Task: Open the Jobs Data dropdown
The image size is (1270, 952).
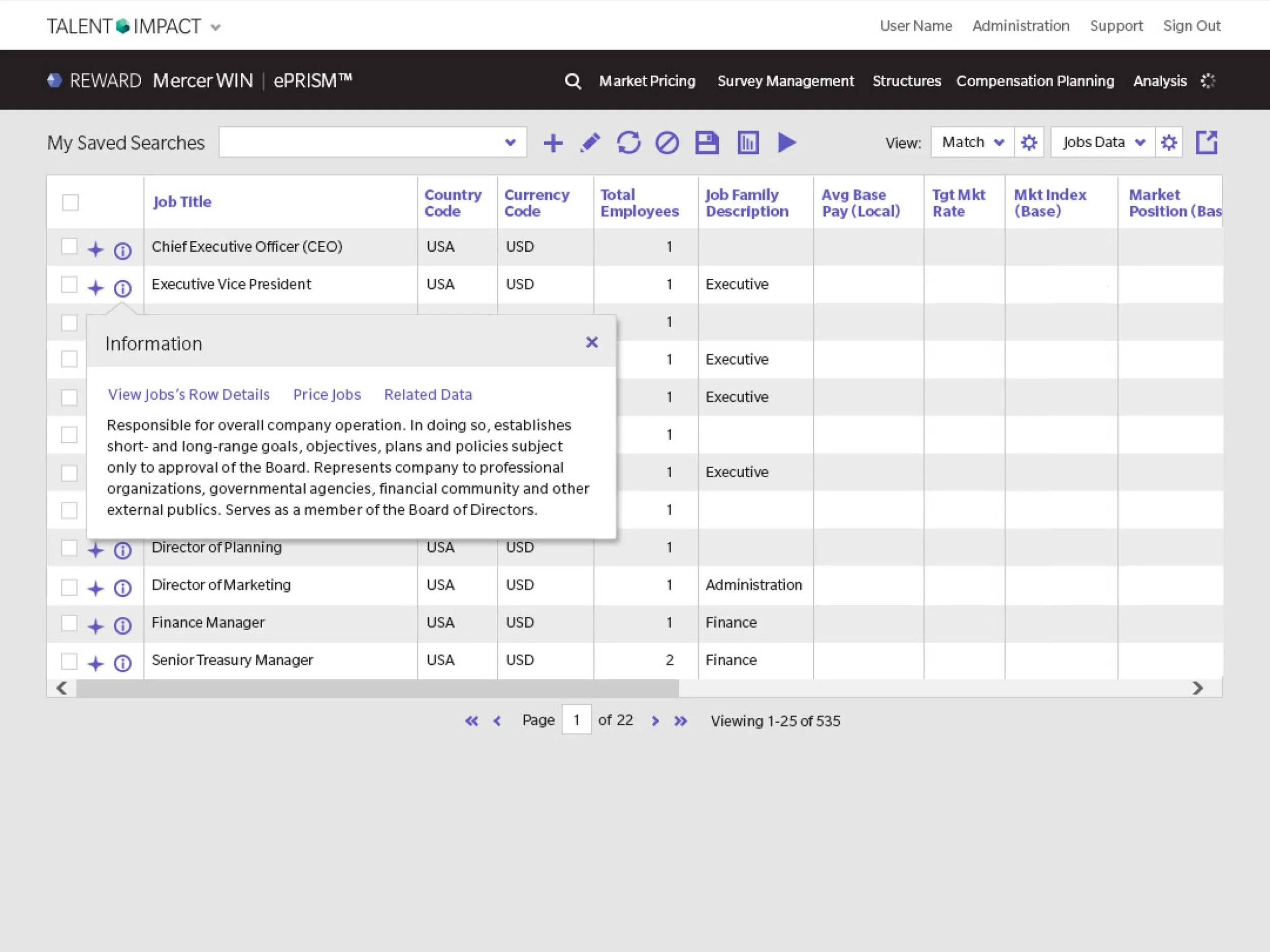Action: [1102, 142]
